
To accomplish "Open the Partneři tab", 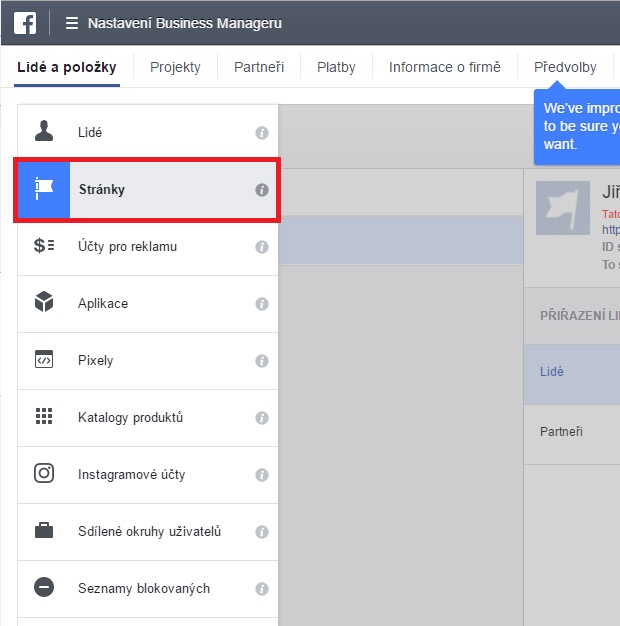I will (259, 67).
